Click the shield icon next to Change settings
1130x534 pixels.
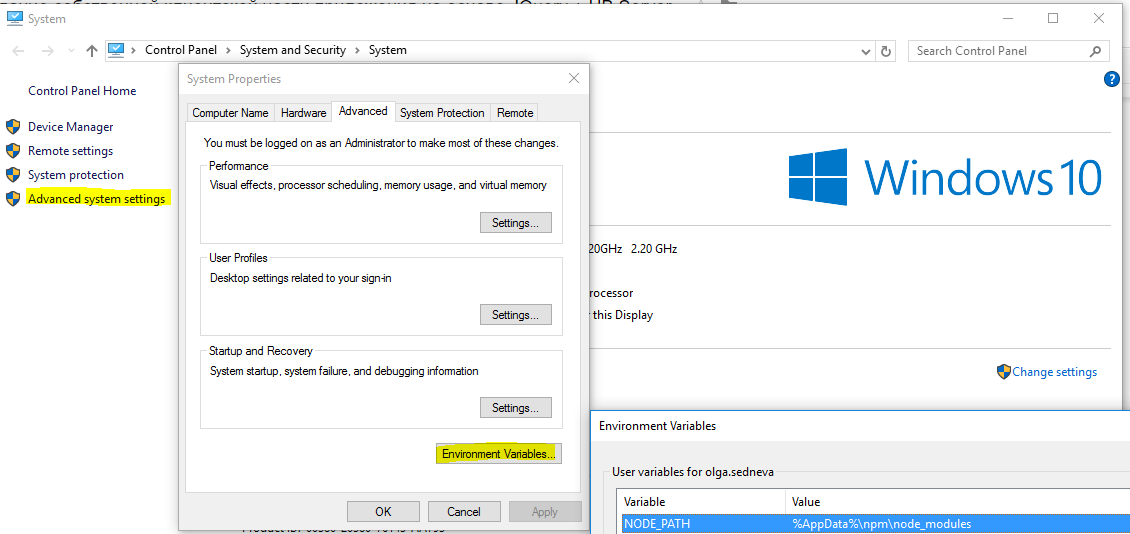pos(1003,372)
